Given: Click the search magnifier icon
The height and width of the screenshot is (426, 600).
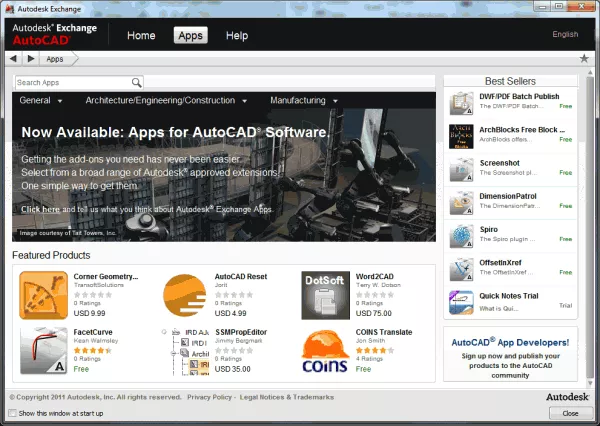Looking at the screenshot, I should point(136,83).
